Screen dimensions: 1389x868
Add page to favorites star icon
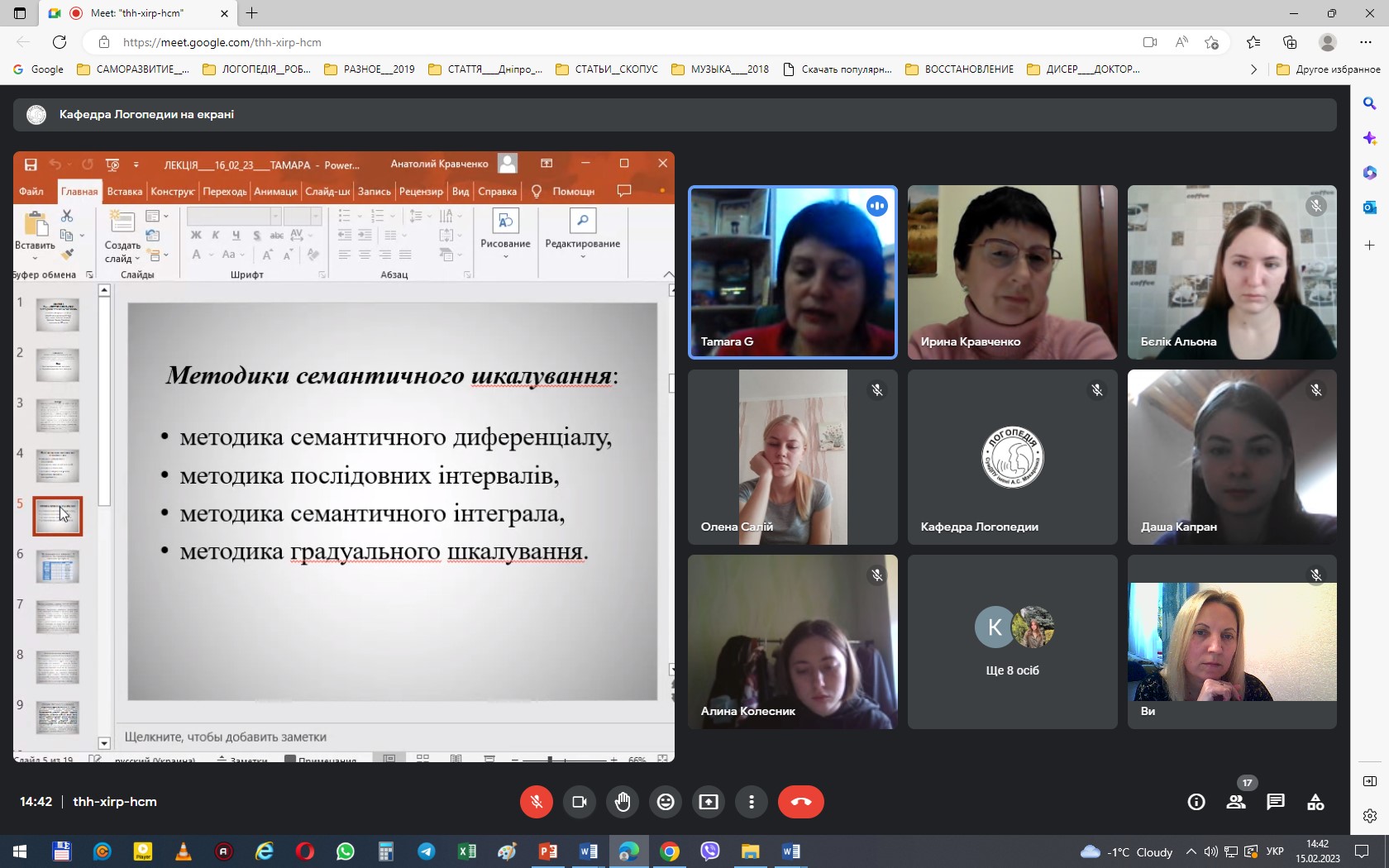click(x=1211, y=42)
